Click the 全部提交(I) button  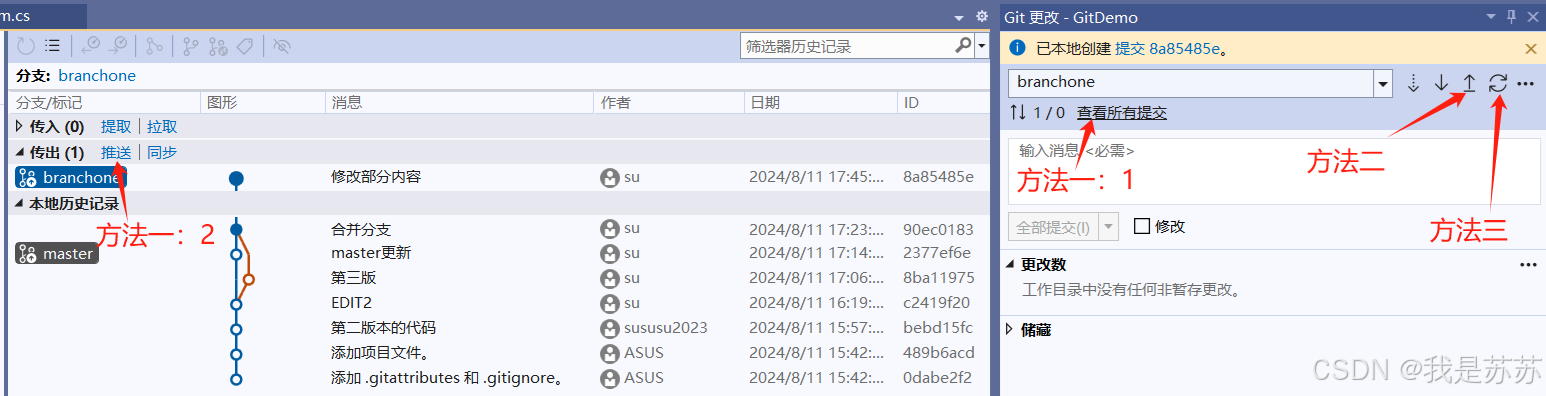pyautogui.click(x=1052, y=226)
